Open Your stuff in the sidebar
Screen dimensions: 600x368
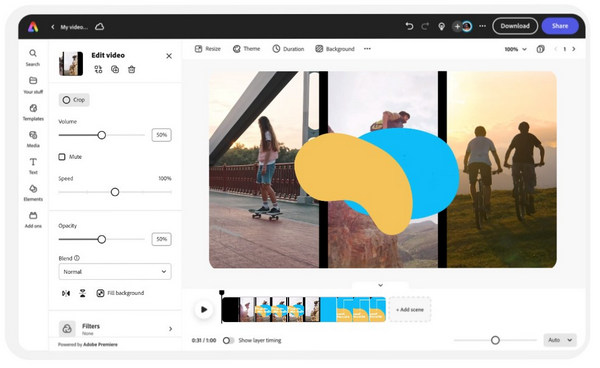point(33,85)
